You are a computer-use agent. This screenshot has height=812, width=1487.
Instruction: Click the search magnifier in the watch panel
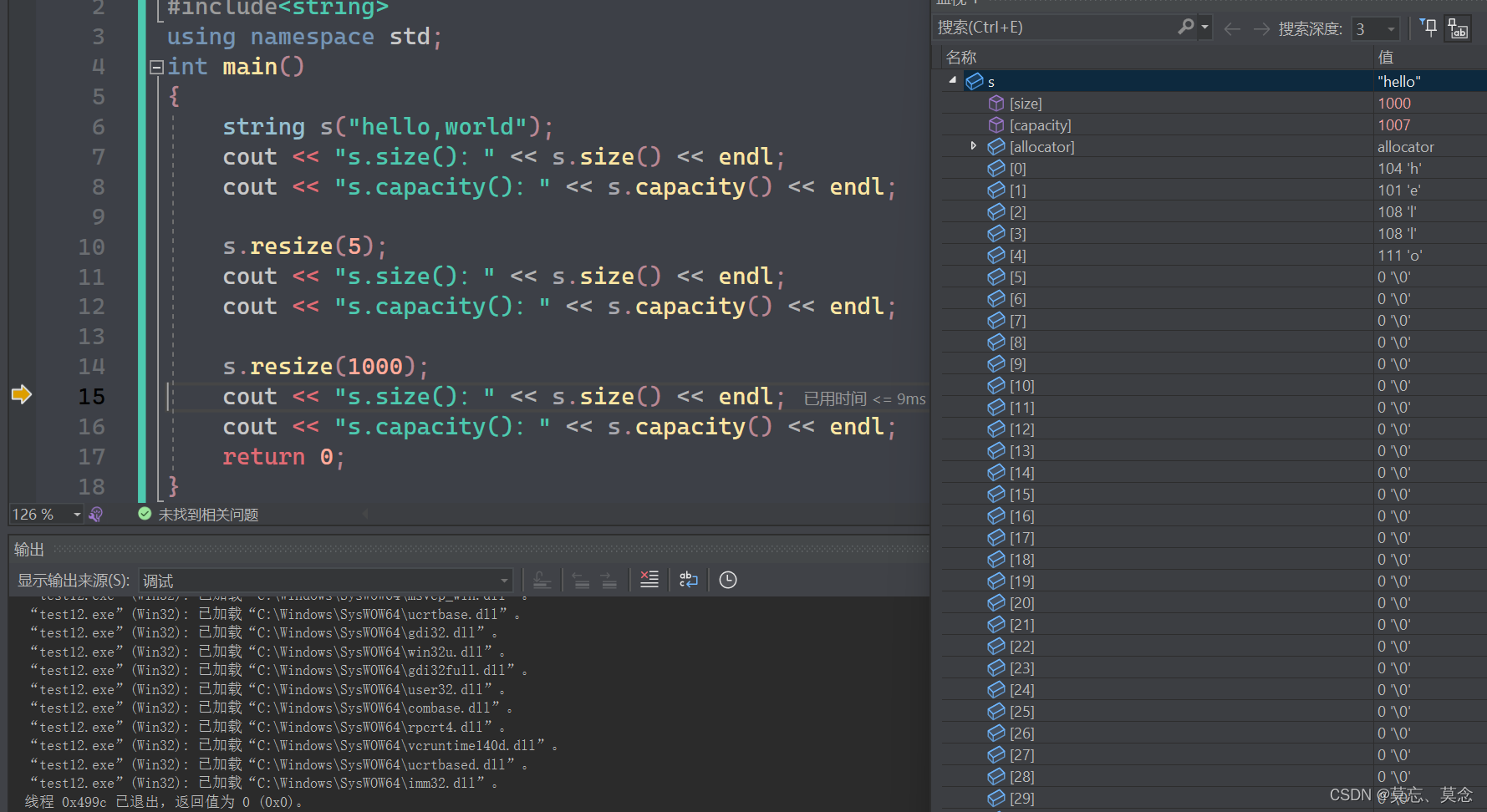[x=1185, y=27]
